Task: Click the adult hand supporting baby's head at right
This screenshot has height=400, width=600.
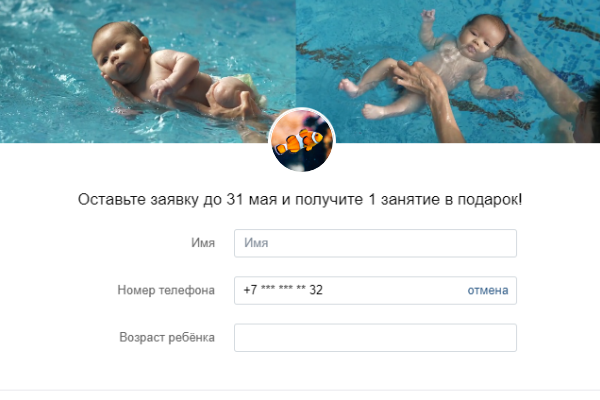Action: tap(512, 42)
